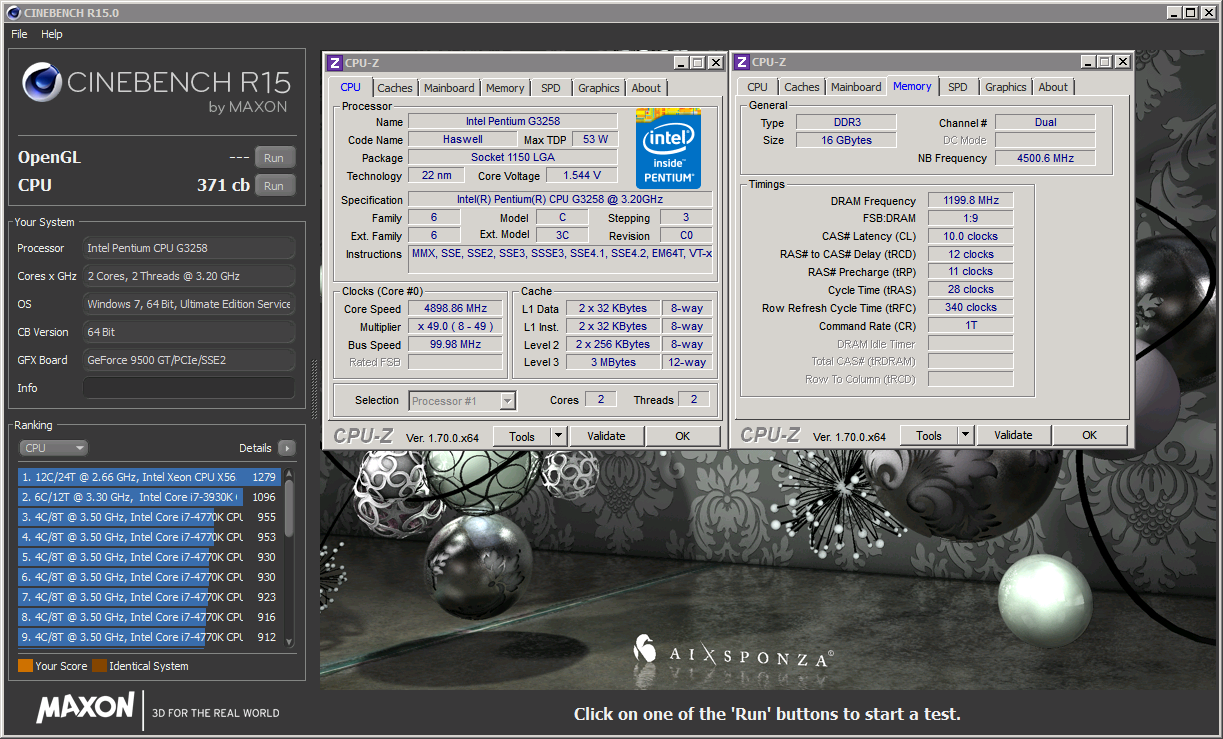Viewport: 1223px width, 739px height.
Task: Select ranking entry 3 scoring 955
Action: 150,517
